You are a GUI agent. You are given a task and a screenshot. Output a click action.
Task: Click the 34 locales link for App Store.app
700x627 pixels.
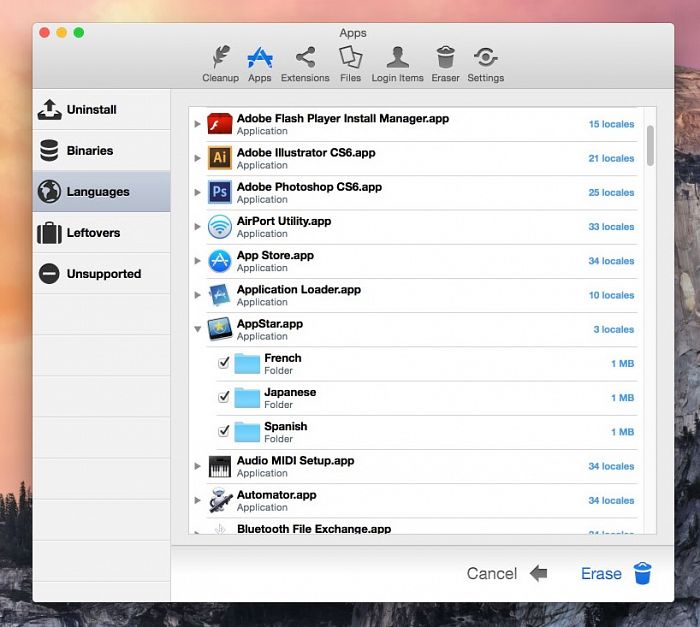coord(611,261)
